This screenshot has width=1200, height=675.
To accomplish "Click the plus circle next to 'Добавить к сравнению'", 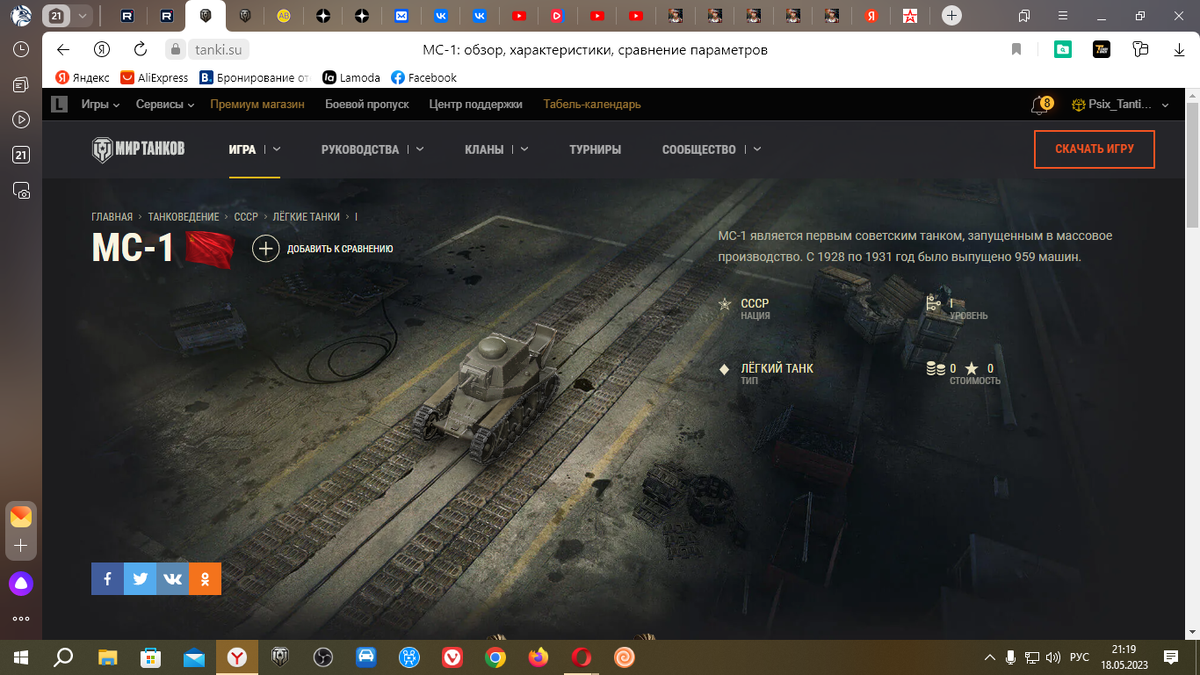I will point(265,249).
